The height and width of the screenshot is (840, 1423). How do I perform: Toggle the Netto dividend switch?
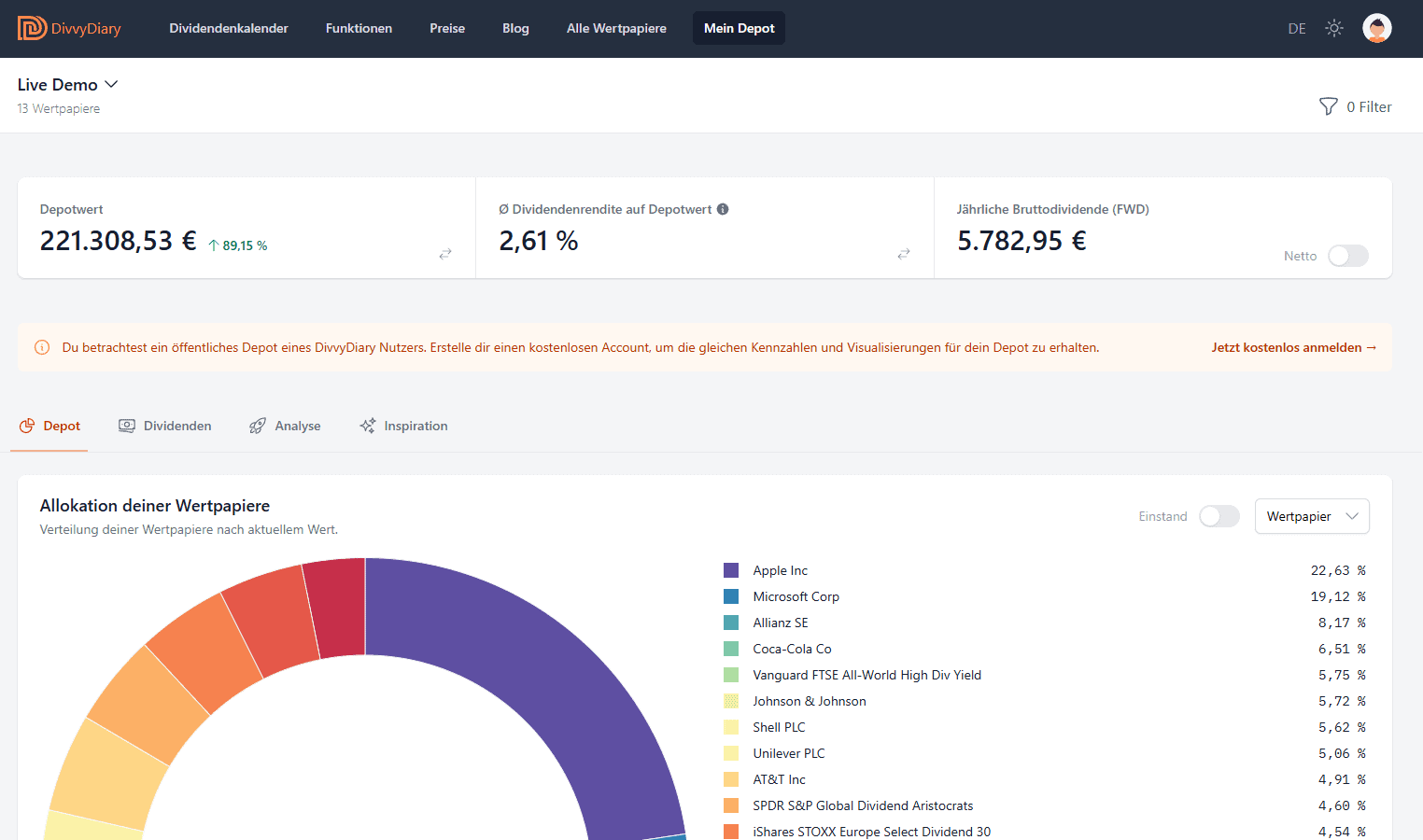(1348, 256)
